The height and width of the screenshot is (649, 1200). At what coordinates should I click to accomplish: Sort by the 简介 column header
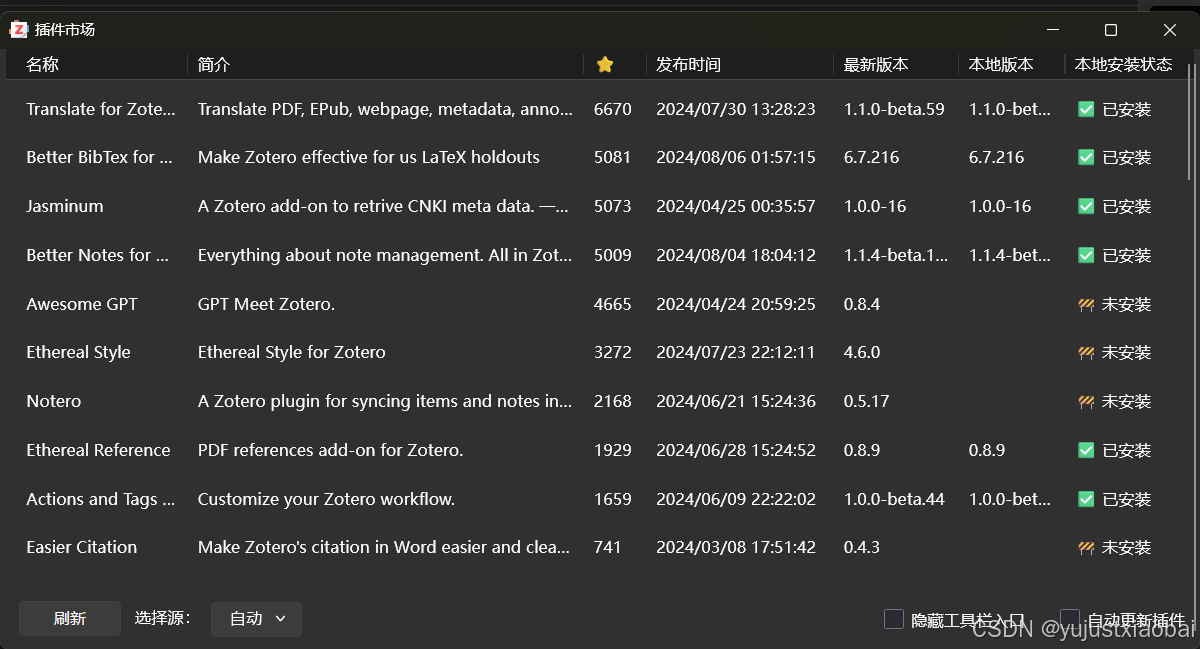[x=214, y=64]
